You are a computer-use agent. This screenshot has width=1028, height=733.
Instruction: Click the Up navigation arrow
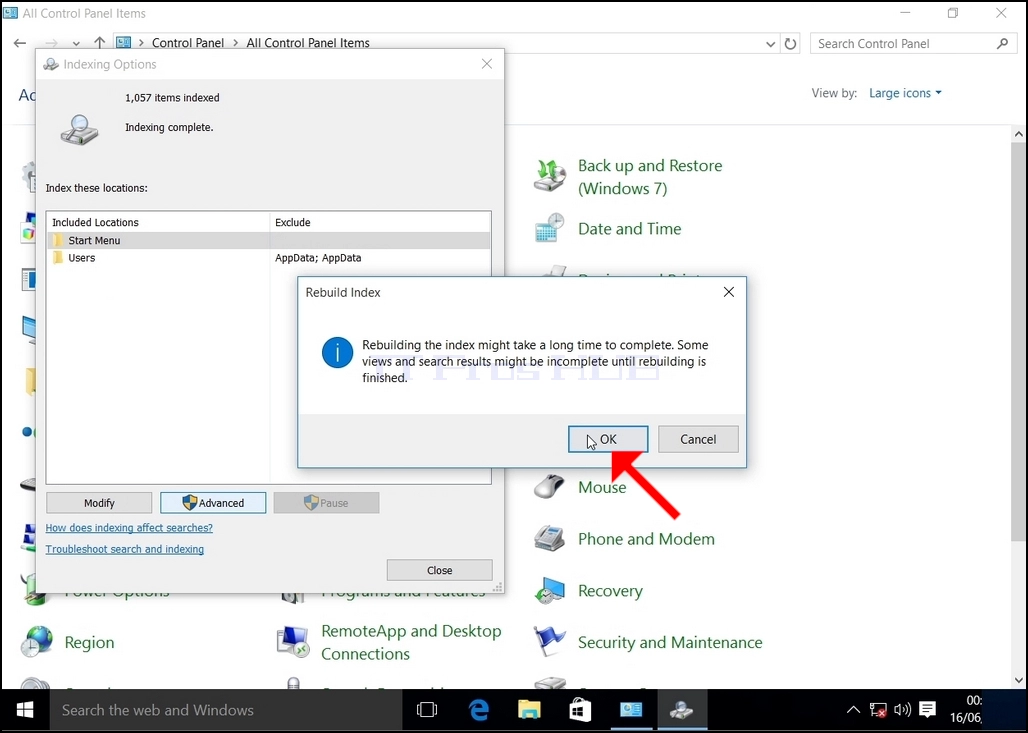point(99,43)
